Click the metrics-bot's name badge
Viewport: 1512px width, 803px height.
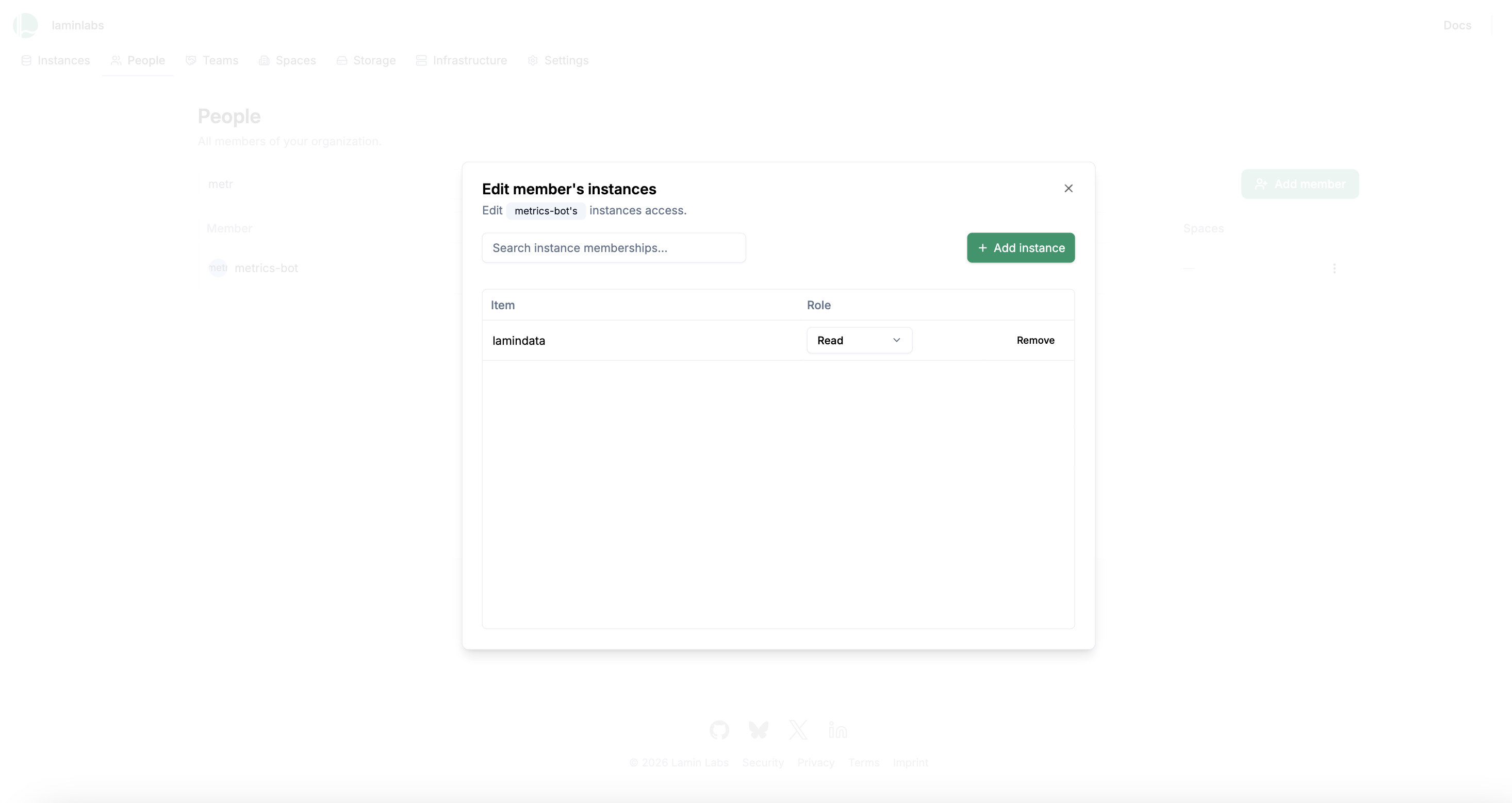click(546, 211)
